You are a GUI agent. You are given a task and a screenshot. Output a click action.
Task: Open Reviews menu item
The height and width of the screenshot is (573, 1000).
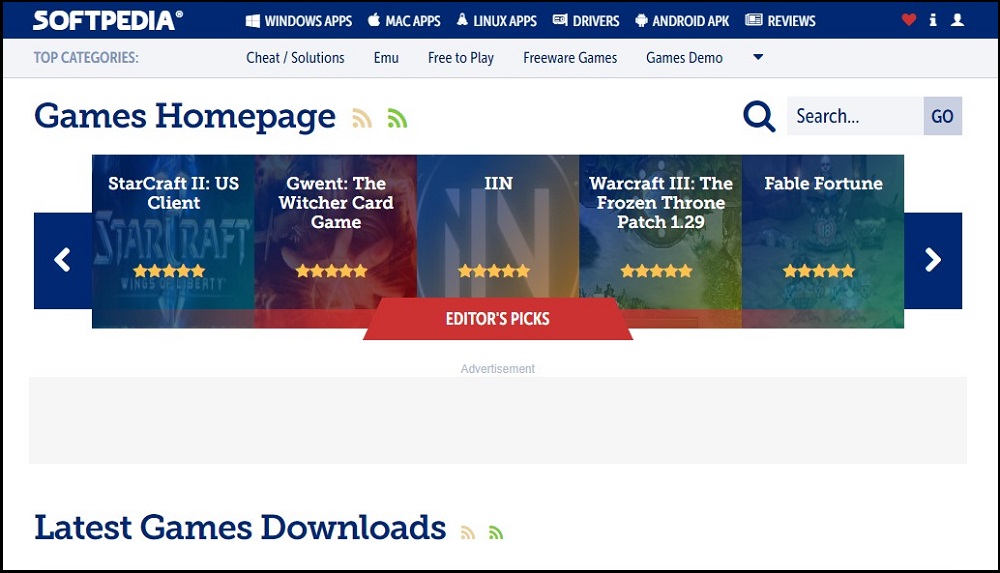[x=781, y=20]
